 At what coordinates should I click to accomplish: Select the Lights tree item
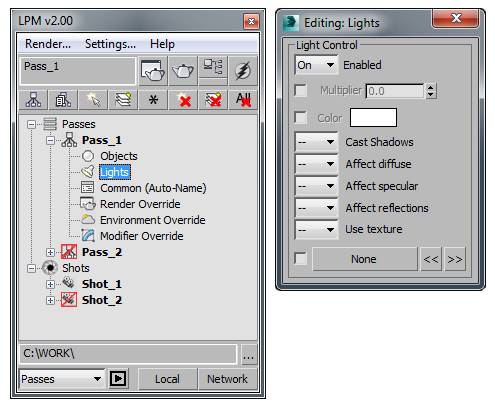[x=115, y=172]
